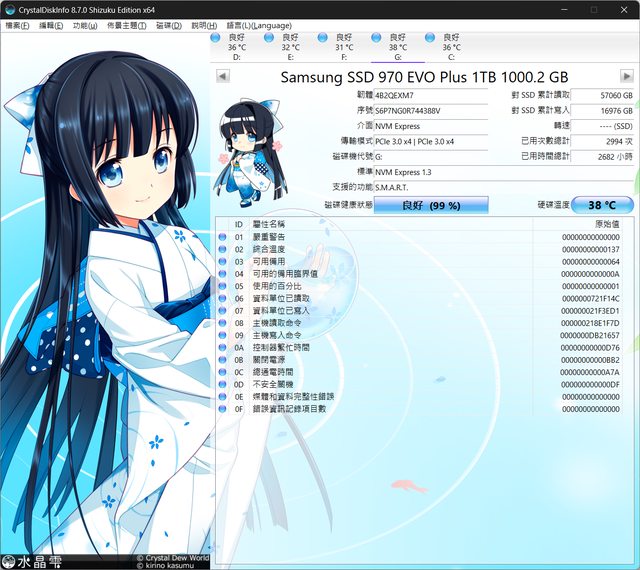Screen dimensions: 640x570
Task: Open the 佈景主題(T) theme menu
Action: pos(126,24)
